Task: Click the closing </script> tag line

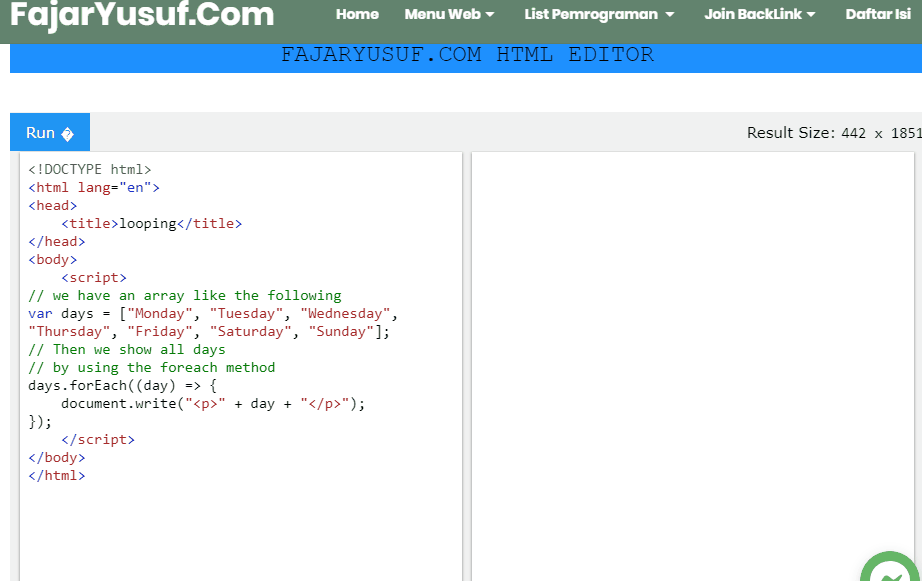Action: click(x=98, y=439)
